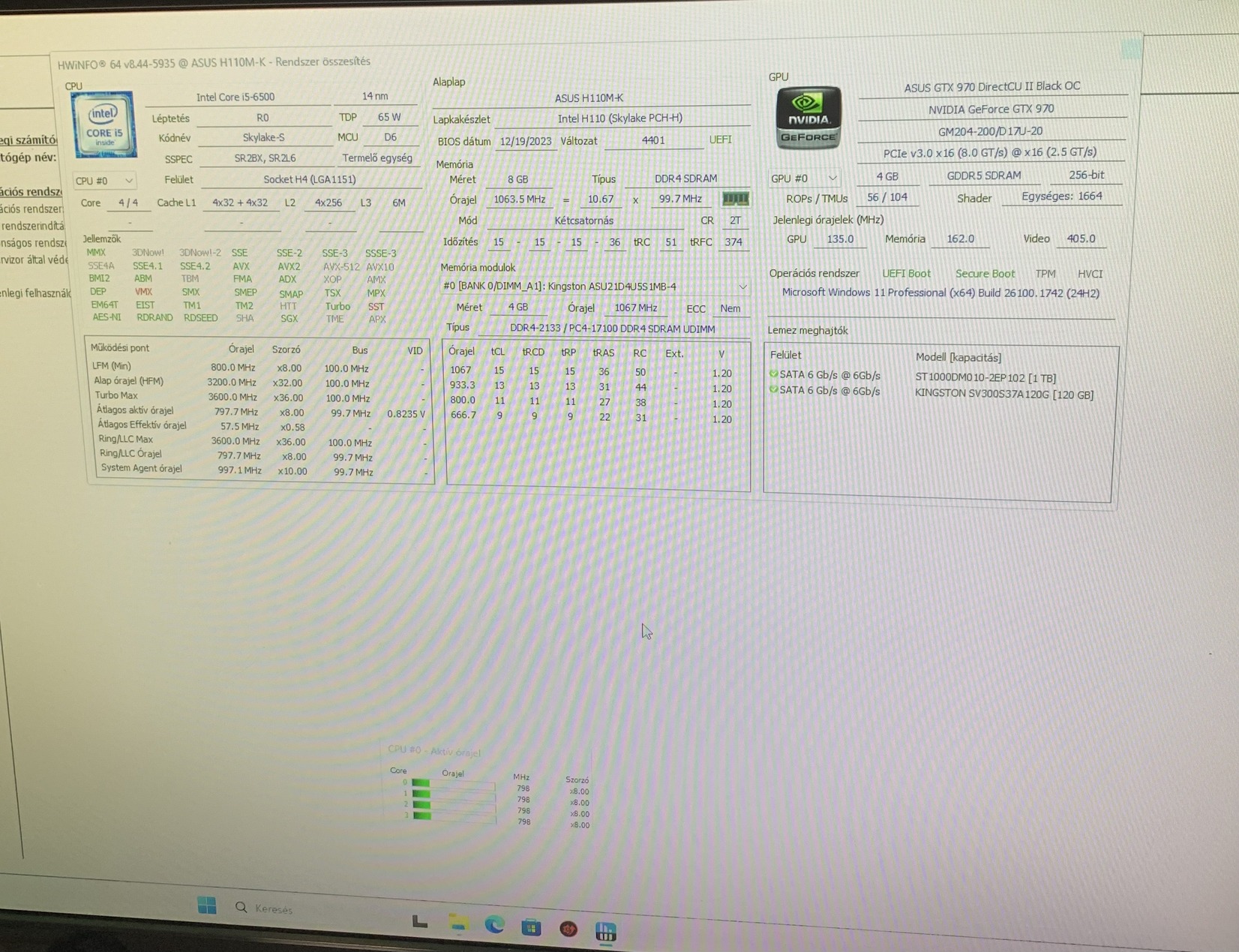Click the Microsoft Windows 11 Professional OS line
Image resolution: width=1239 pixels, height=952 pixels.
tap(941, 293)
